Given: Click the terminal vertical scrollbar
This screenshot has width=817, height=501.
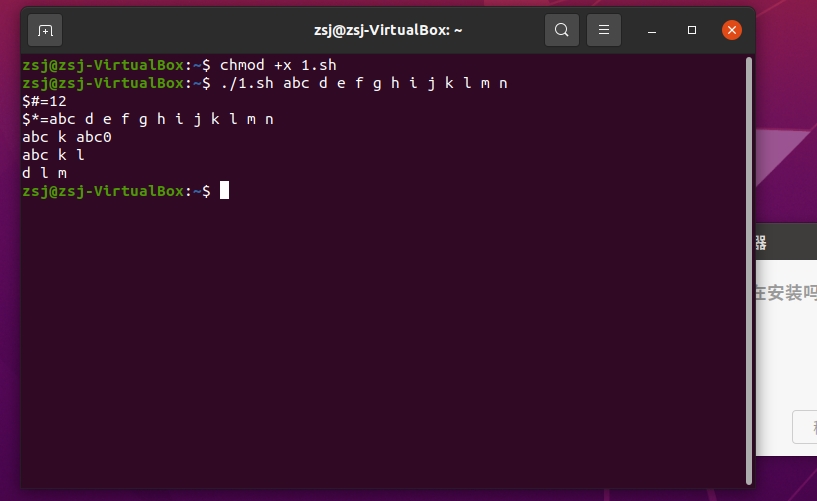Looking at the screenshot, I should 749,271.
